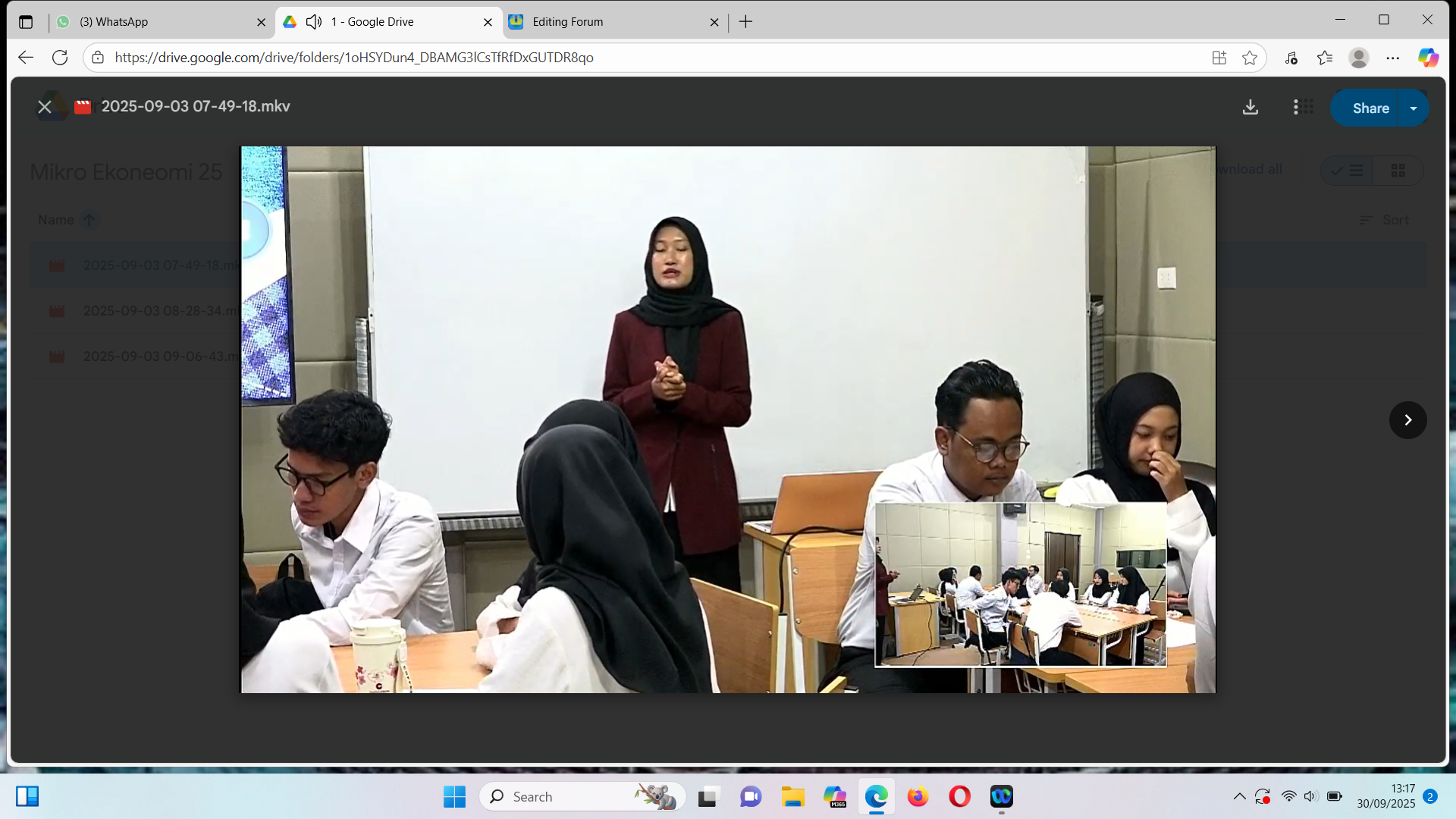Download the 2025-09-03 07-49-18.mkv video

click(1250, 108)
